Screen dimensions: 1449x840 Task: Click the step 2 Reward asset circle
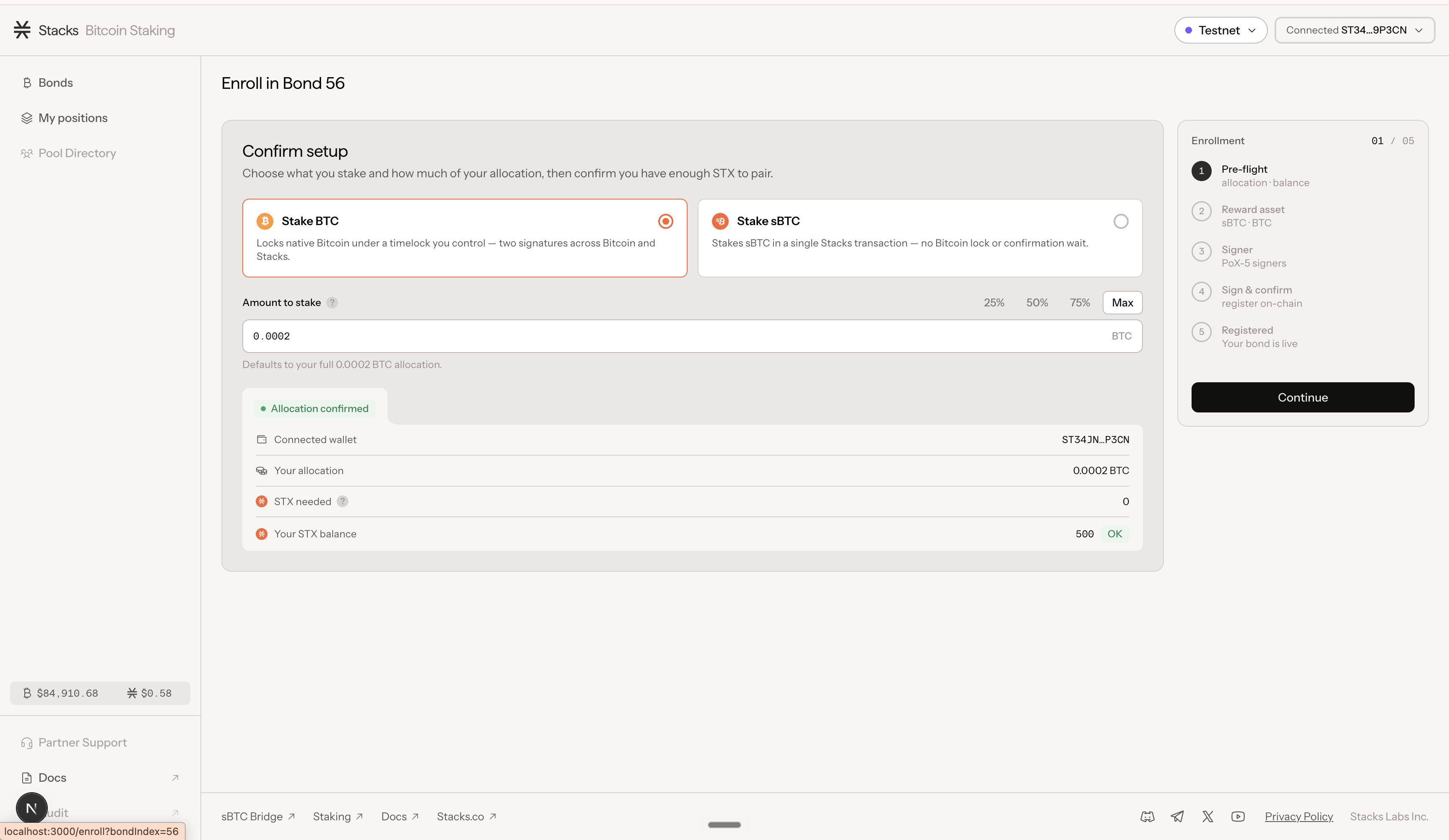click(x=1201, y=211)
